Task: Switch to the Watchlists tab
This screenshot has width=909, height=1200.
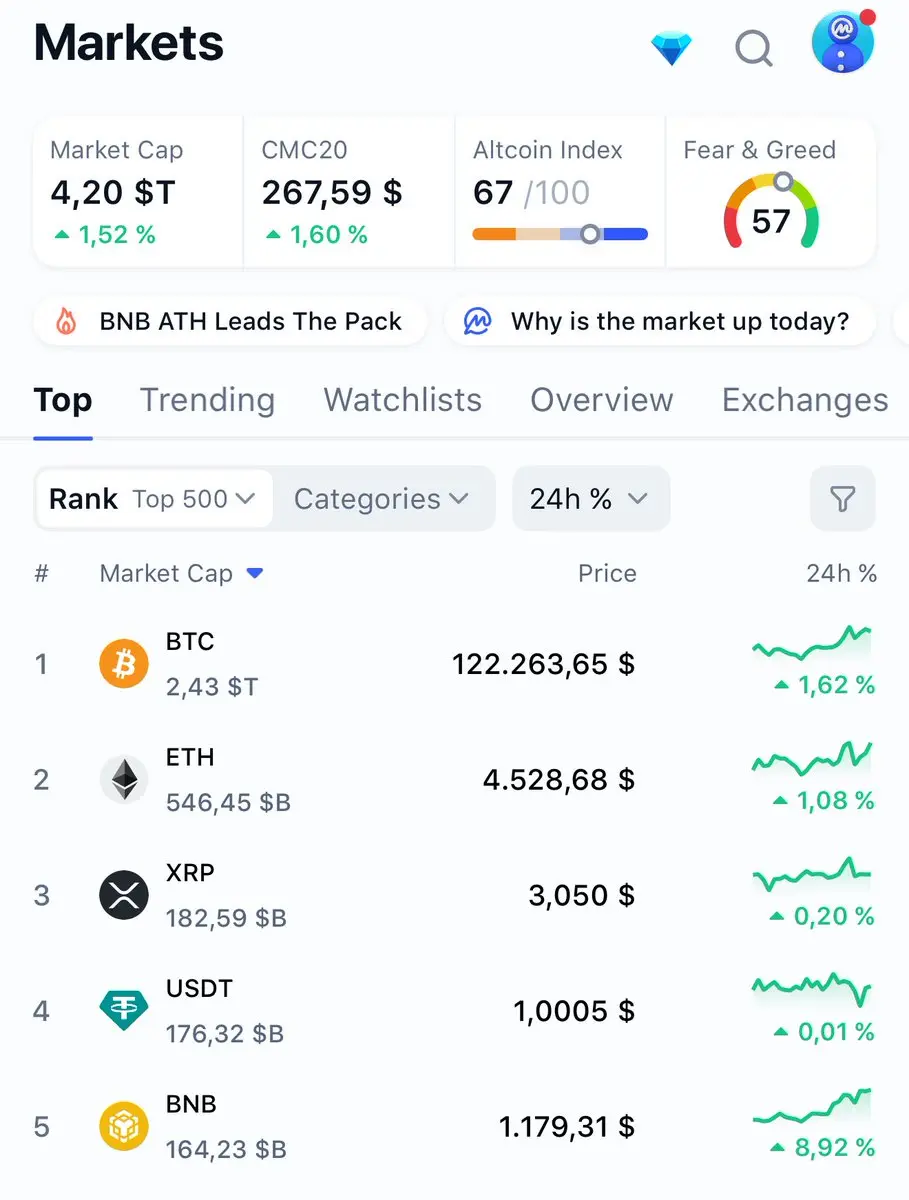Action: 402,400
